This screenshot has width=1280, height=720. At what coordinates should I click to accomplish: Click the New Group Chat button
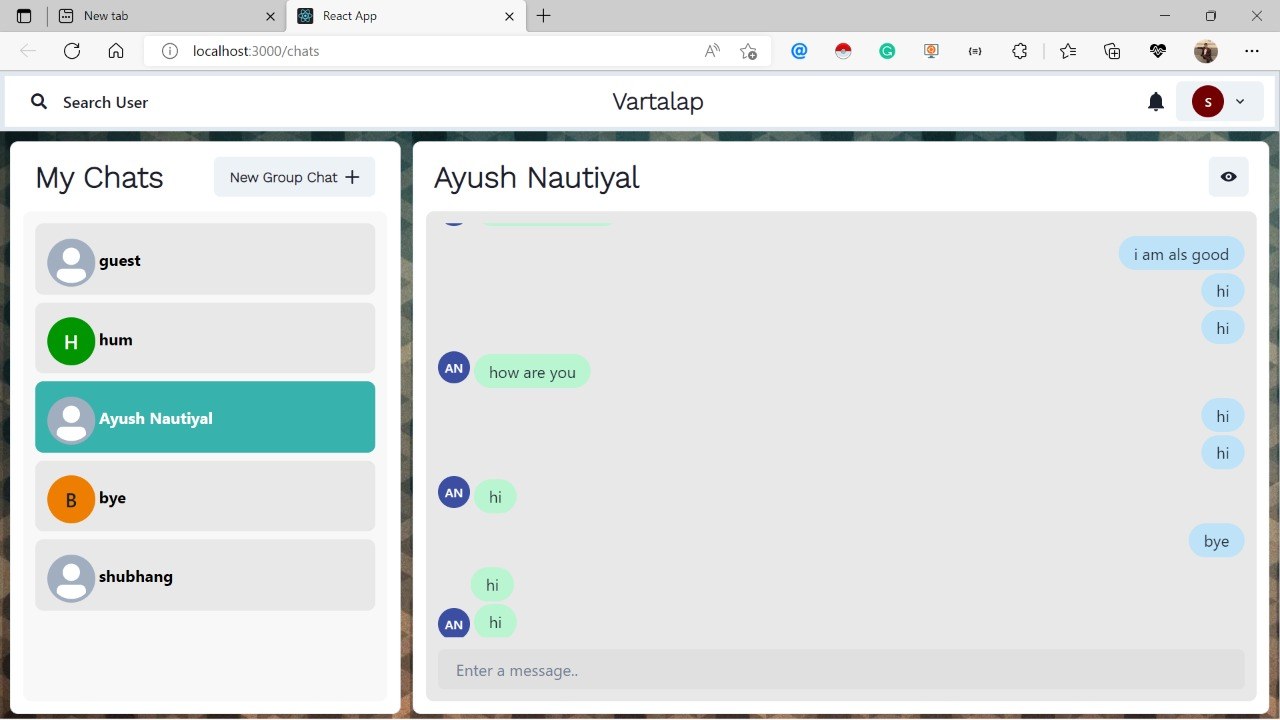click(x=294, y=177)
